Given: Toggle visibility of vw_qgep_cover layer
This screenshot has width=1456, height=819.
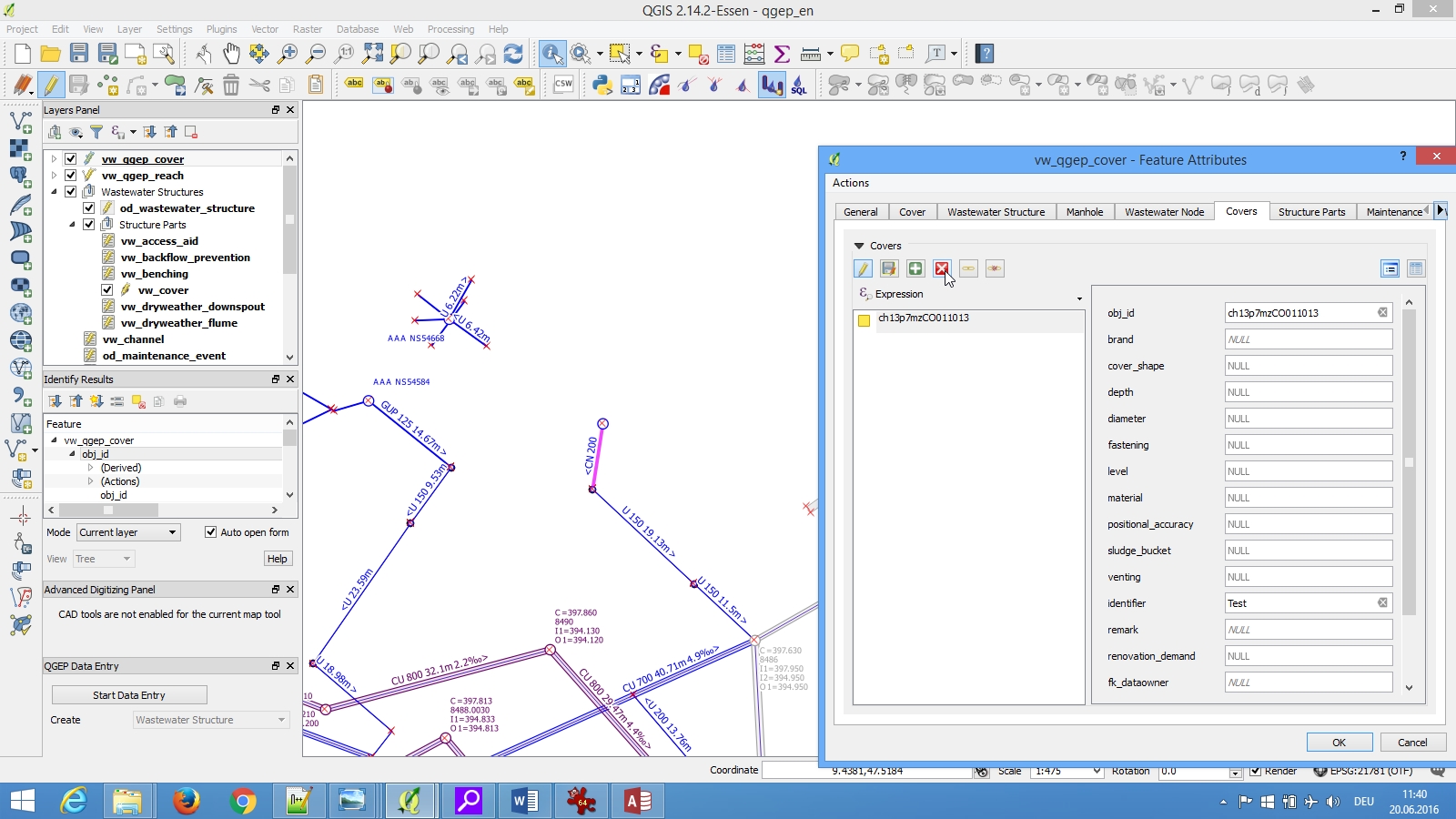Looking at the screenshot, I should [71, 159].
